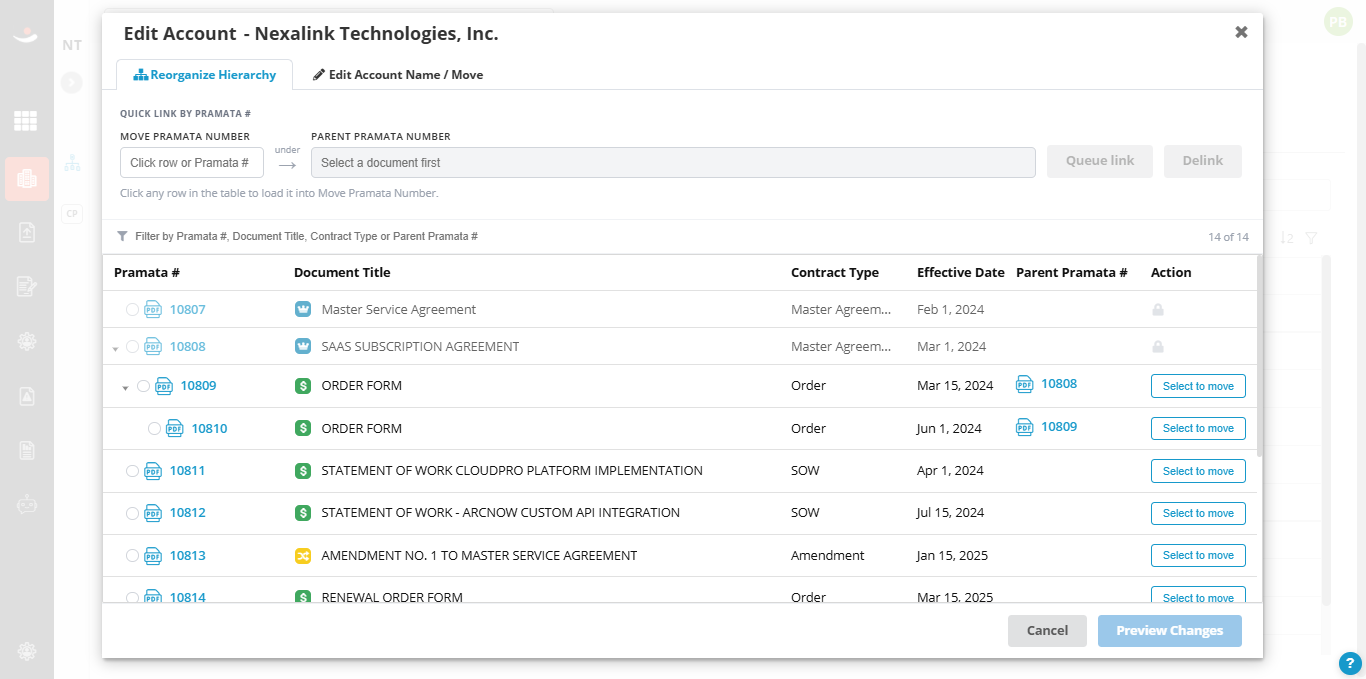Viewport: 1366px width, 679px height.
Task: Click dollar icon of 10810 ORDER FORM
Action: pyautogui.click(x=303, y=428)
